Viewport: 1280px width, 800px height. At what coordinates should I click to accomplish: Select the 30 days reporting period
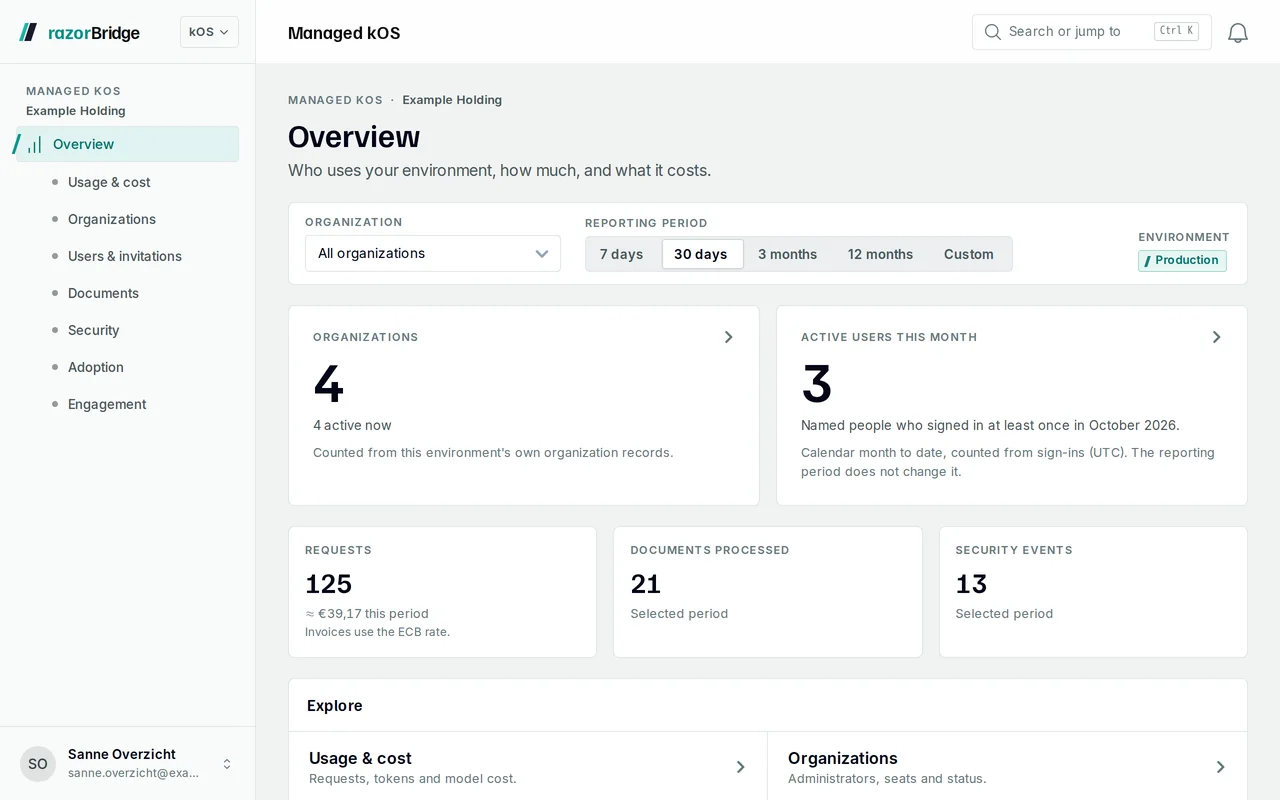pyautogui.click(x=701, y=254)
